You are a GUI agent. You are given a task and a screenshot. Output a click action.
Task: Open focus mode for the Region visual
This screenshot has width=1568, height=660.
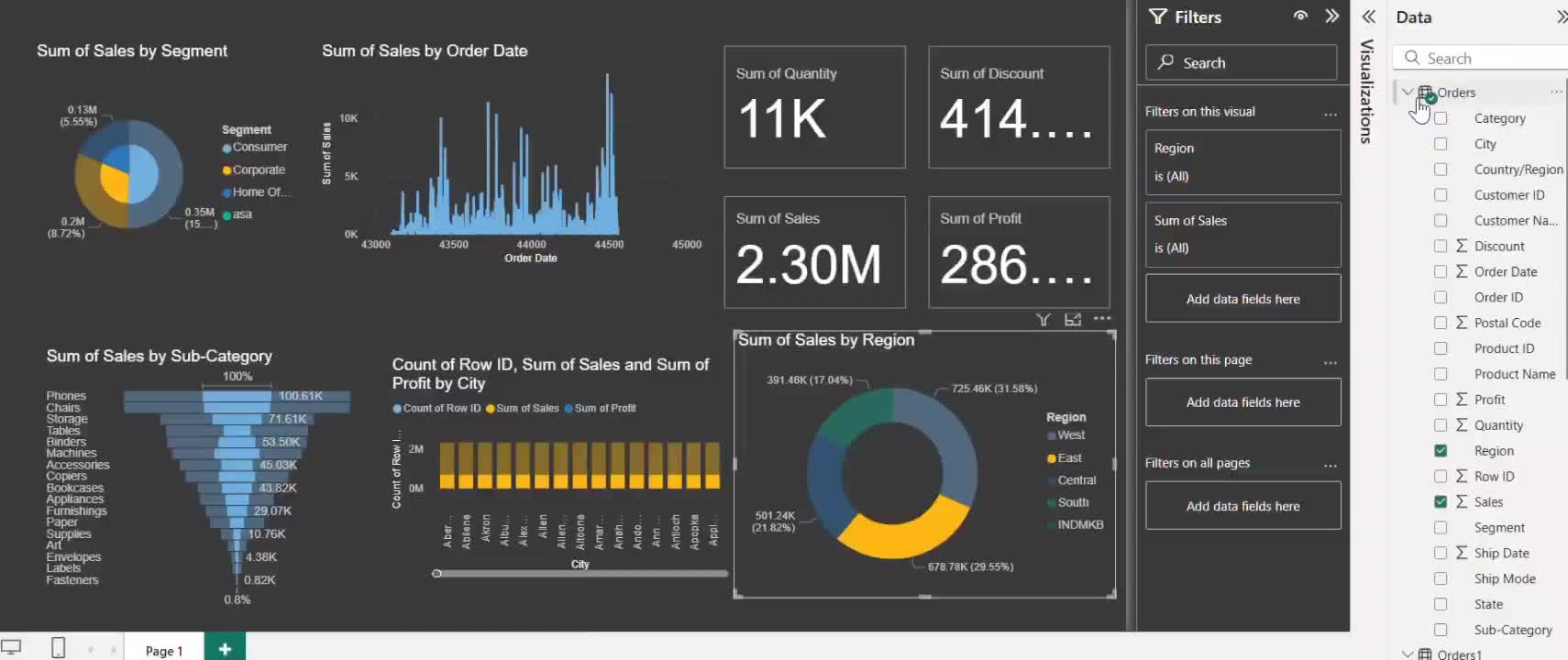[x=1073, y=319]
